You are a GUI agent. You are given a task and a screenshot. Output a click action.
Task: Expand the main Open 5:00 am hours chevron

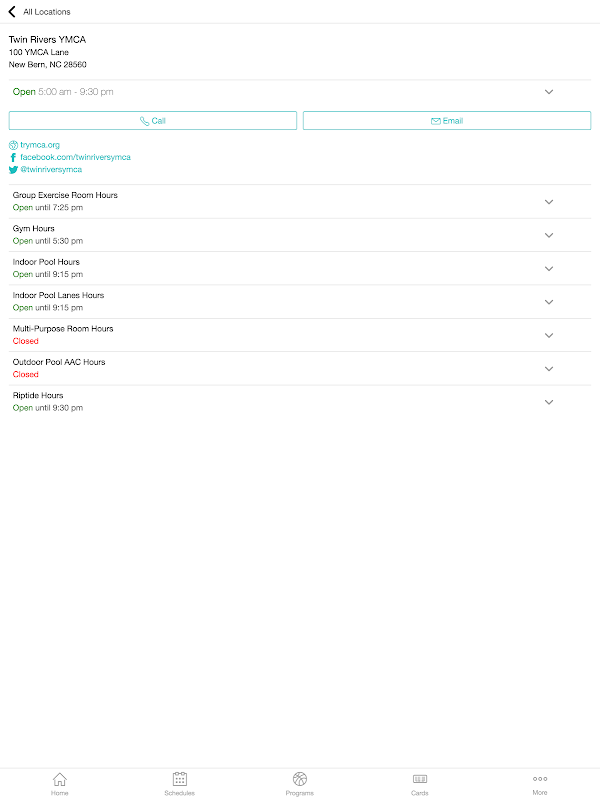click(x=549, y=92)
